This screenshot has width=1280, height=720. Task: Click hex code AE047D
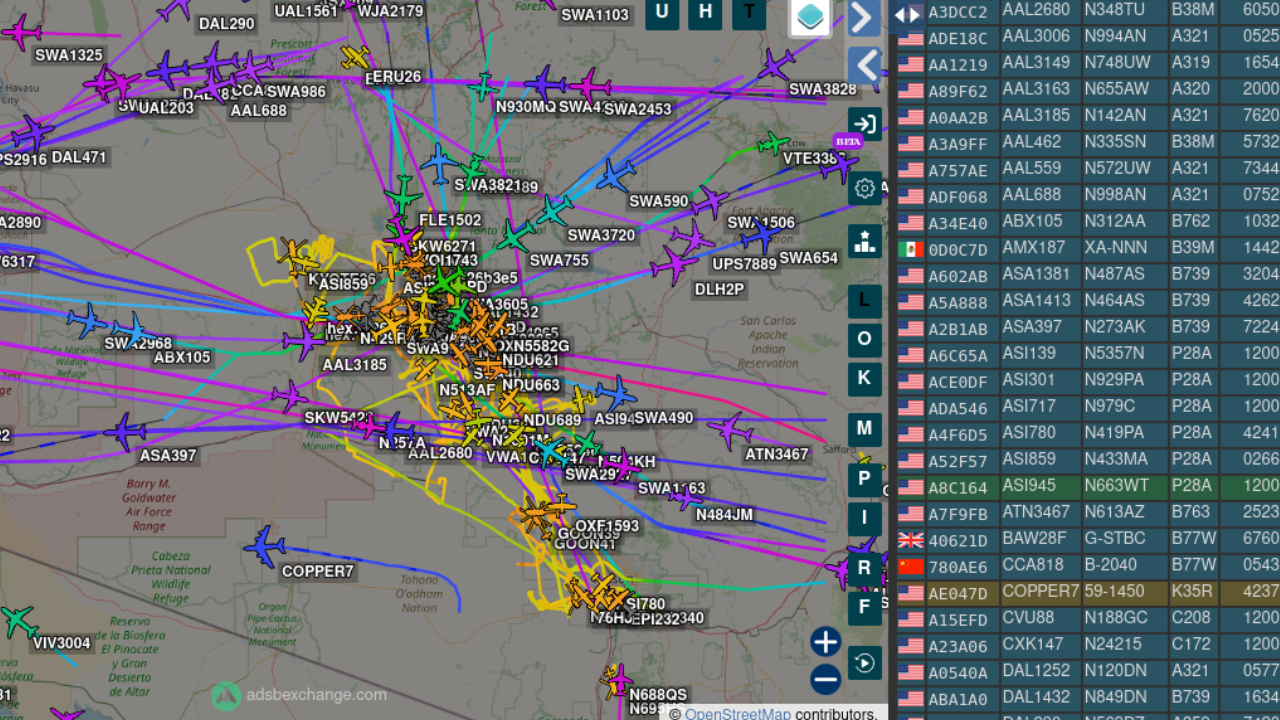(958, 594)
